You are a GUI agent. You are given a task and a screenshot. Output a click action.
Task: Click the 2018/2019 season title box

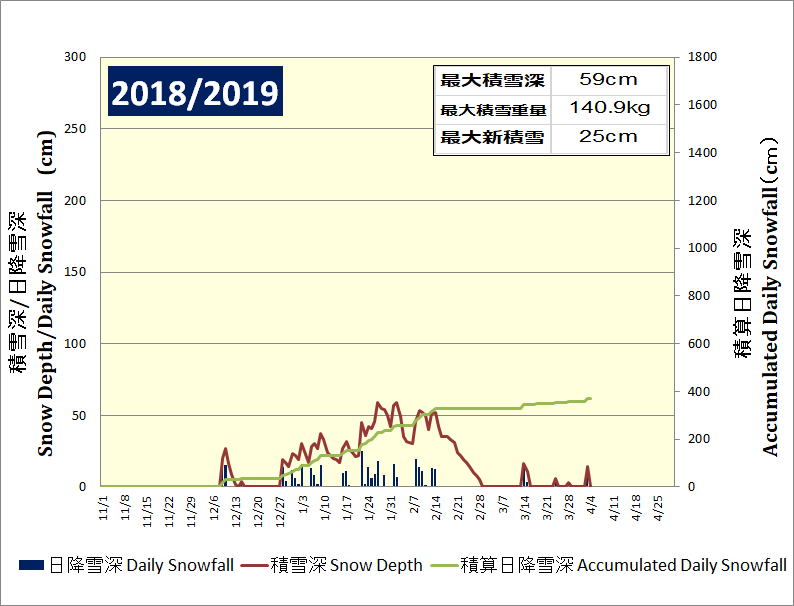(194, 93)
